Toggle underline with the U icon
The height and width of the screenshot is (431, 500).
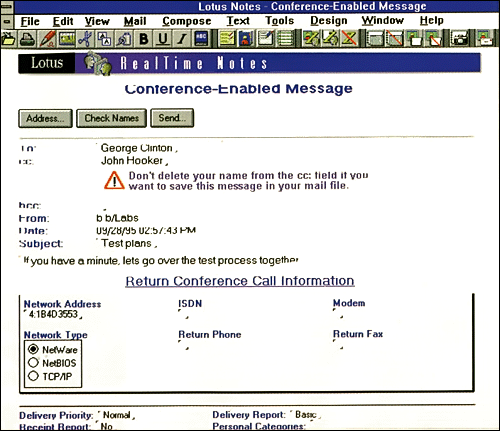click(163, 39)
